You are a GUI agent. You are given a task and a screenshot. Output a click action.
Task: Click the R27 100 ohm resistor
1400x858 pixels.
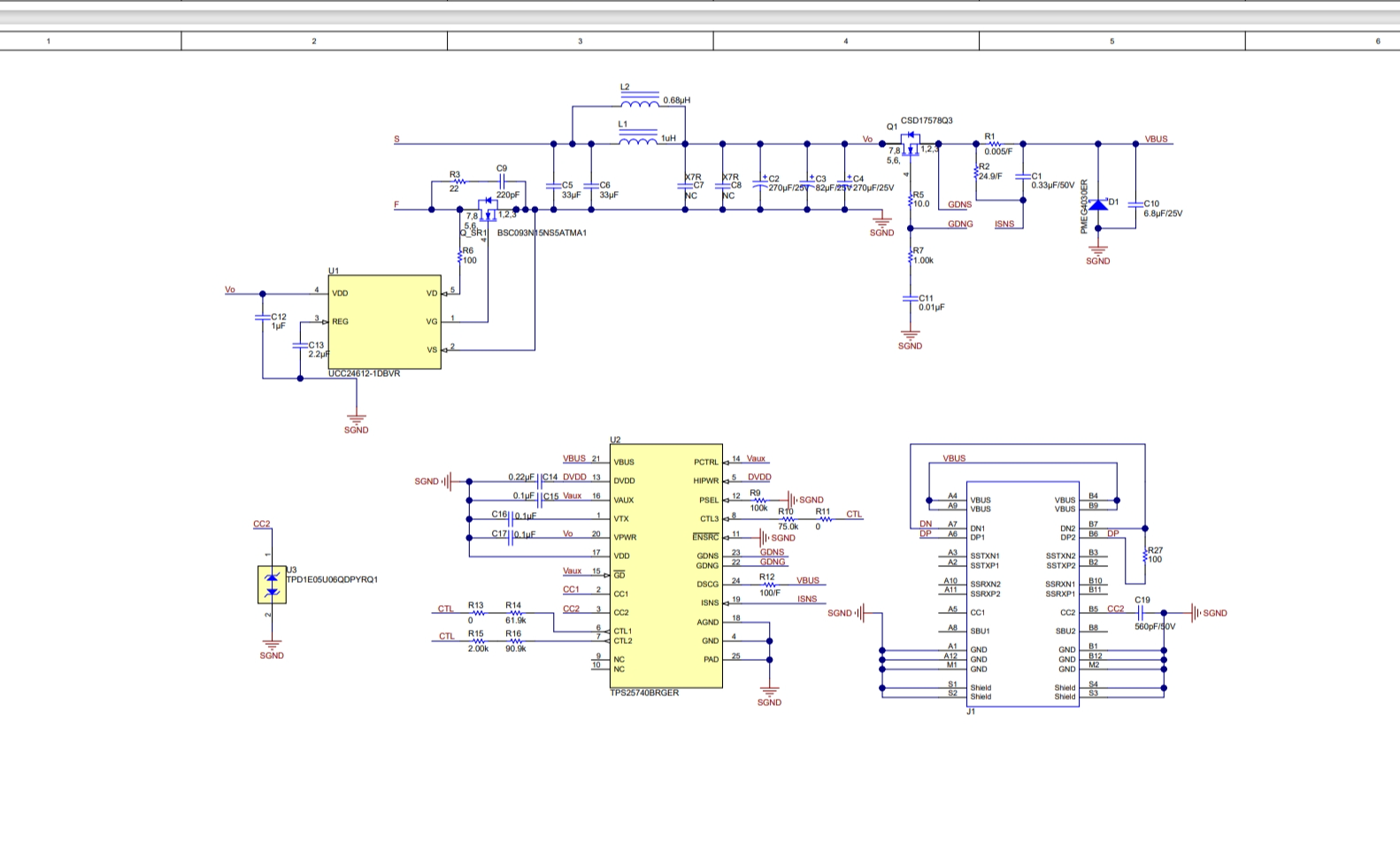(x=1145, y=555)
